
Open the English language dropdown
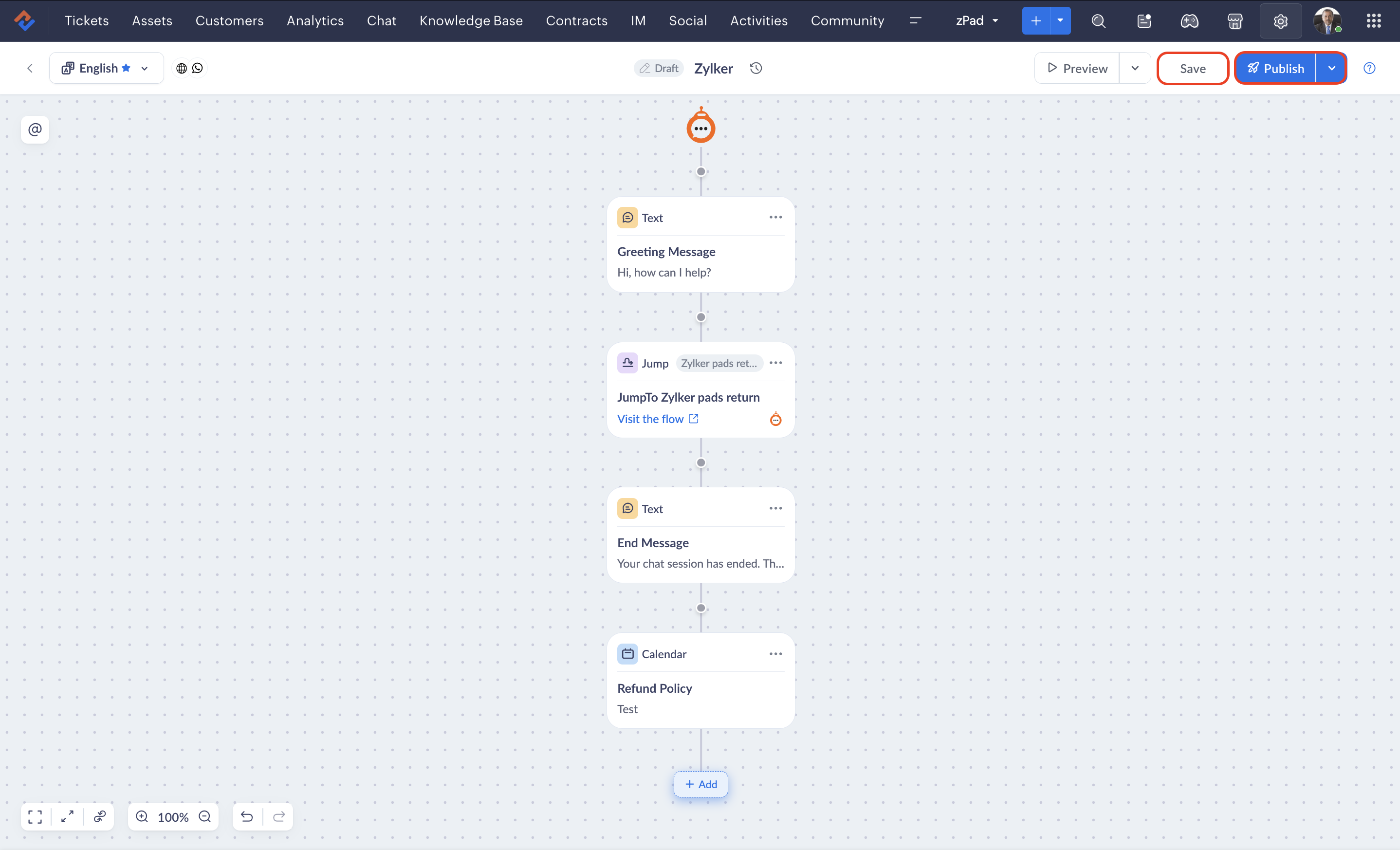coord(106,68)
